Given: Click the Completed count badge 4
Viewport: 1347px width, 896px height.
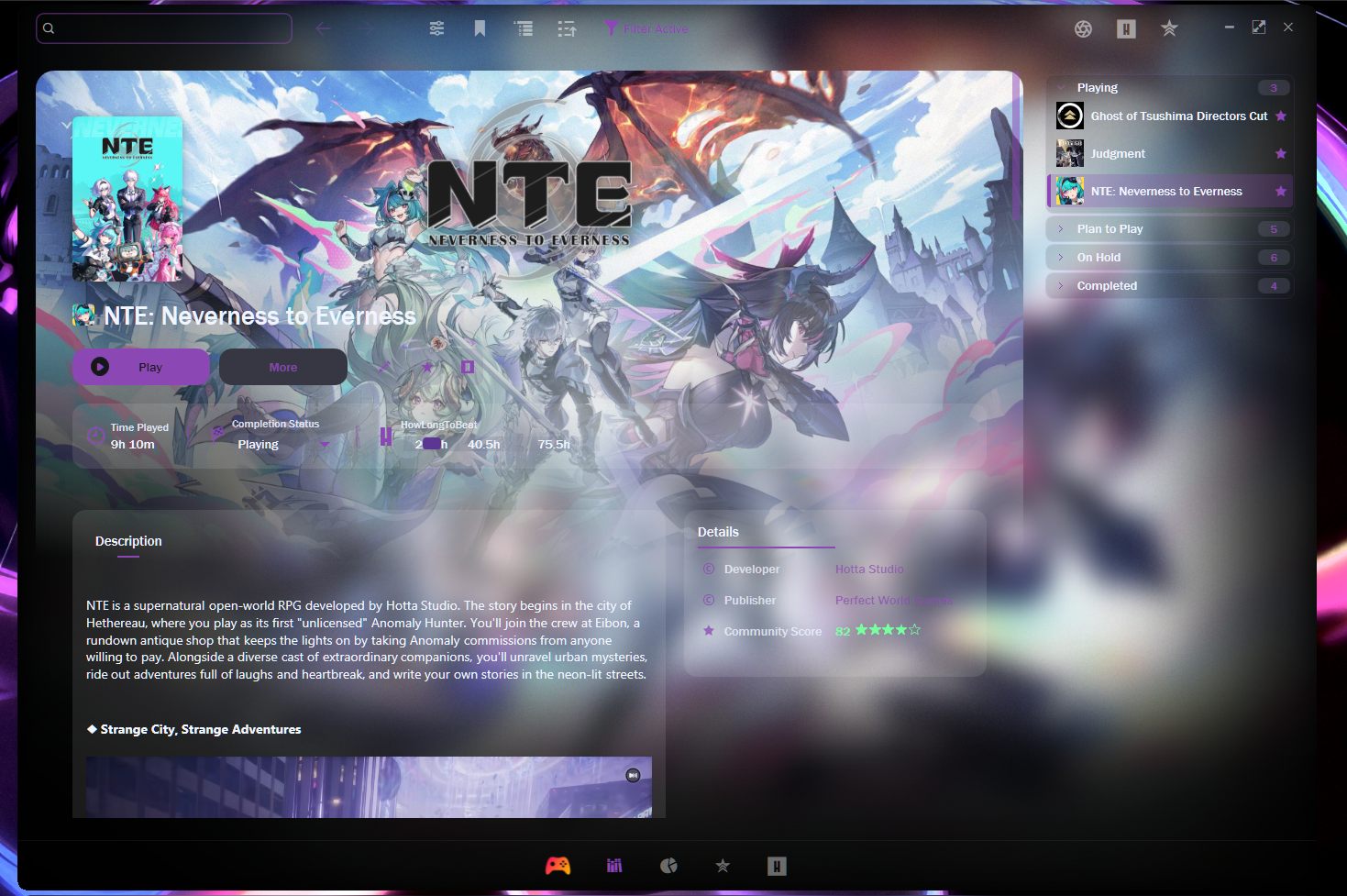Looking at the screenshot, I should [1274, 285].
